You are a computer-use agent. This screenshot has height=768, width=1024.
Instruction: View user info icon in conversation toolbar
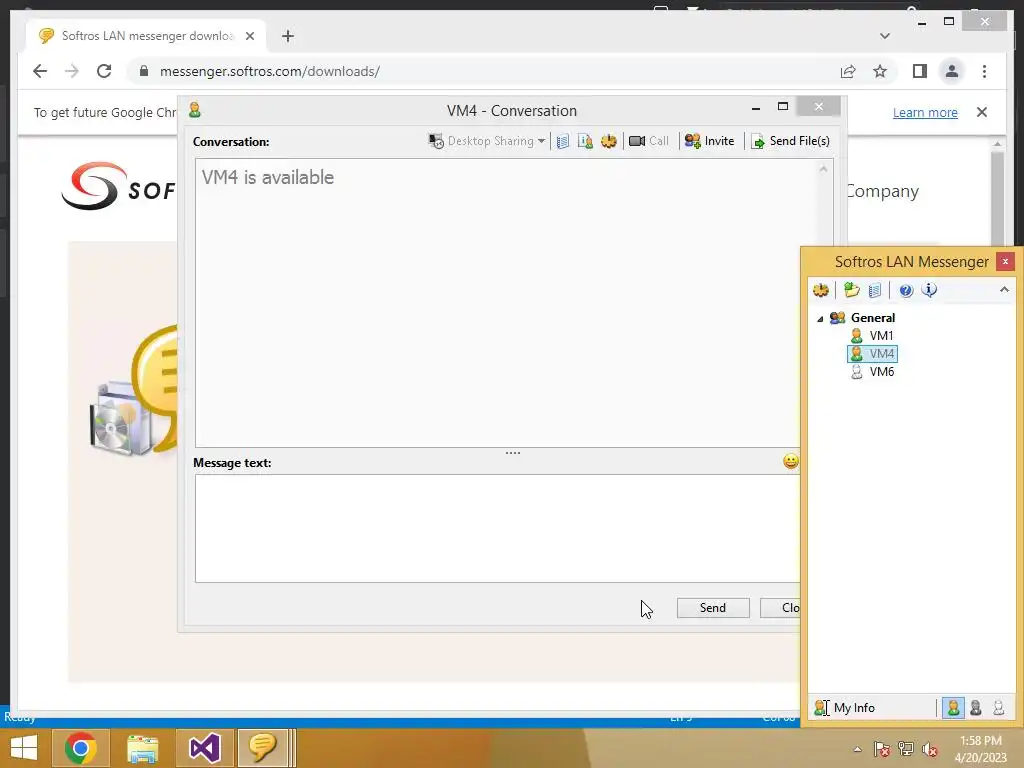click(x=585, y=141)
